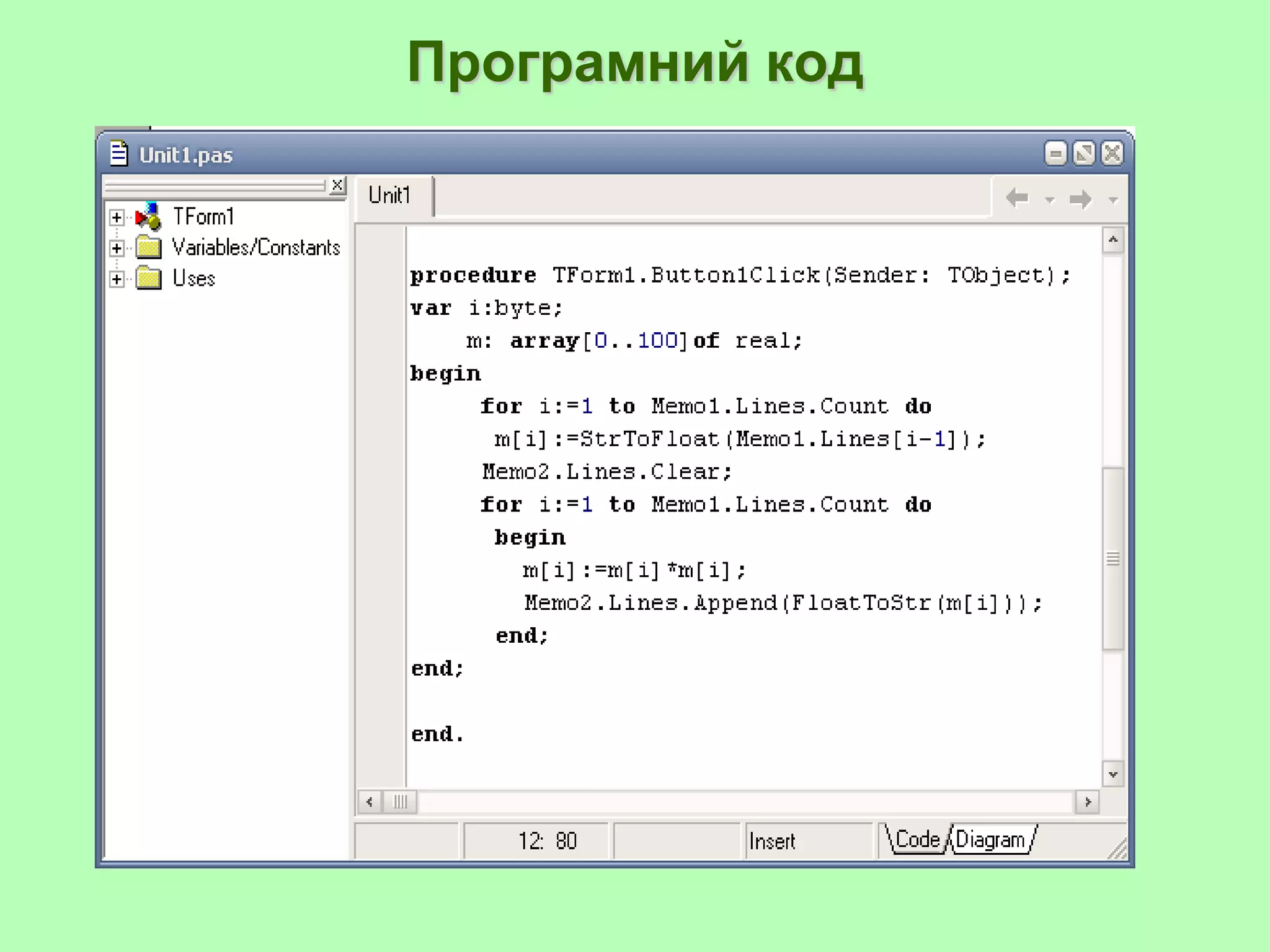Click the window resize grip

tap(1117, 848)
